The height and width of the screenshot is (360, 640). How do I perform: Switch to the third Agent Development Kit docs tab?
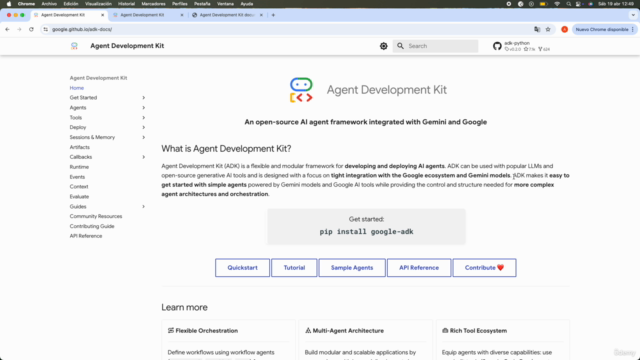coord(227,15)
